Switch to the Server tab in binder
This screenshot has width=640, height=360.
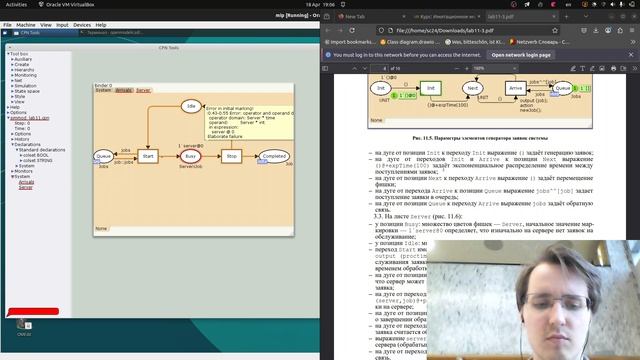pos(143,90)
